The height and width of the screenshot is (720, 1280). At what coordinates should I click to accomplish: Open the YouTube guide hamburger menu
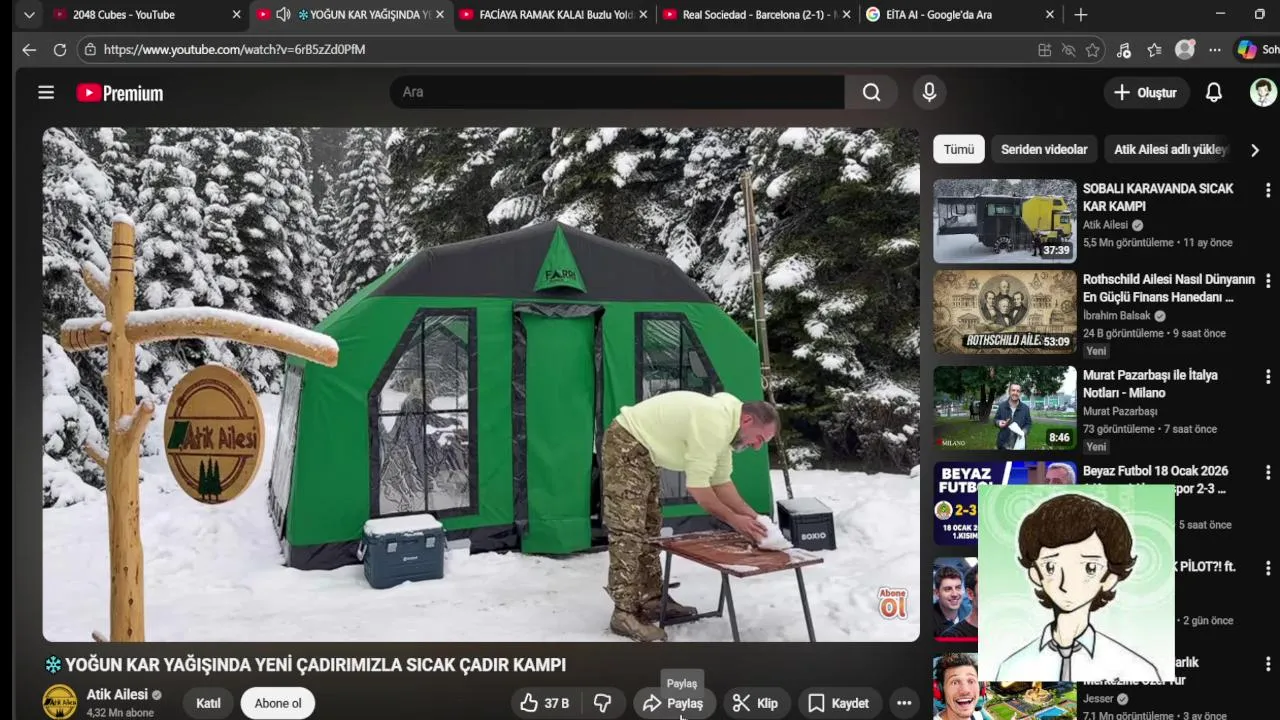46,92
